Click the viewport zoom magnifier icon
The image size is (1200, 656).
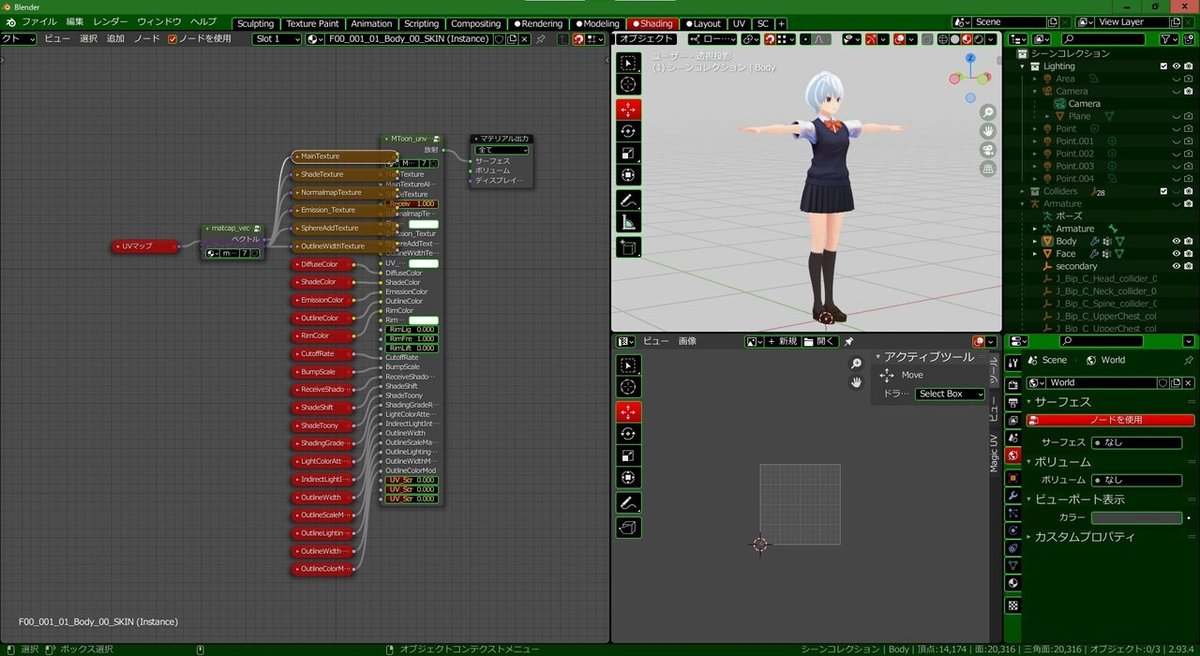pyautogui.click(x=988, y=112)
